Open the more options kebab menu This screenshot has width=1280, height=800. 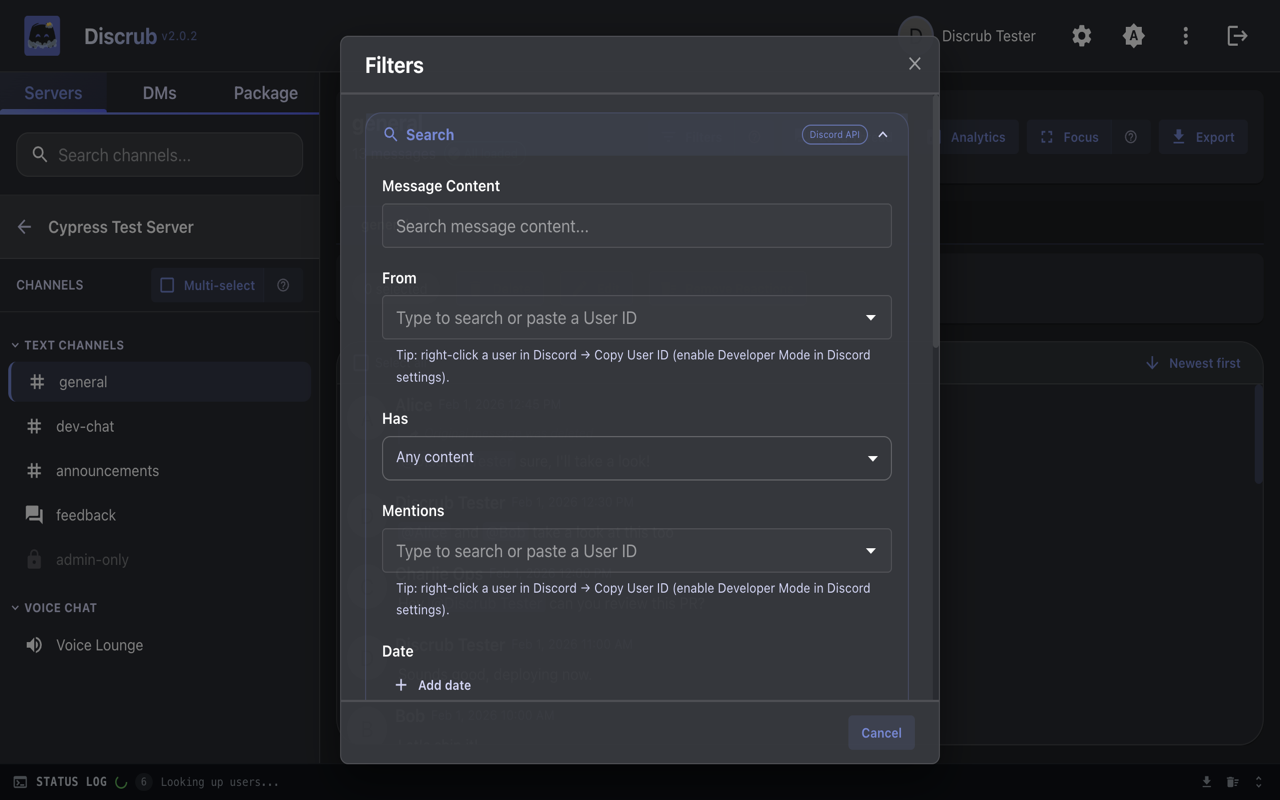(1185, 36)
